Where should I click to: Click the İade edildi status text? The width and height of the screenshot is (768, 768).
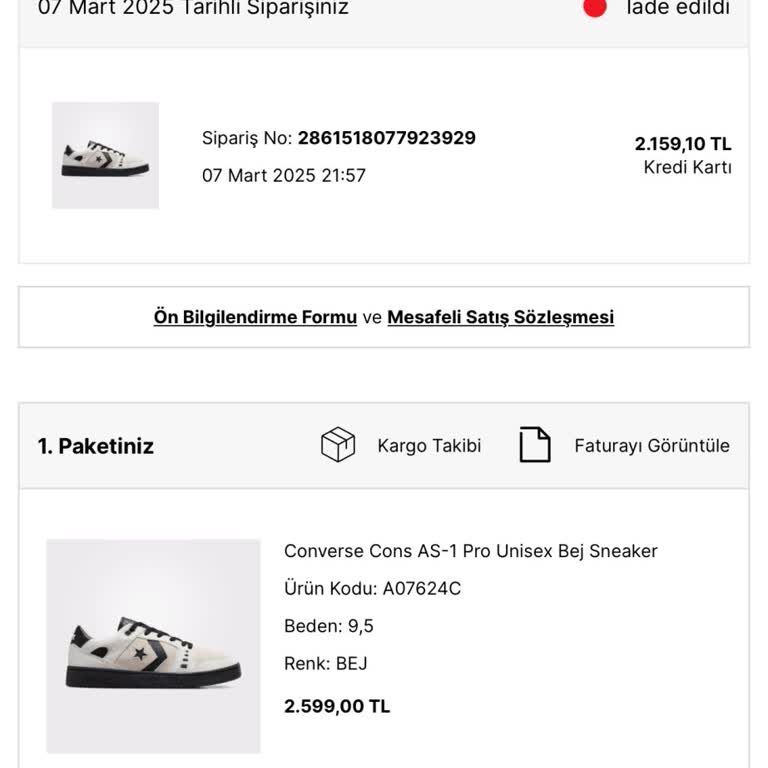[677, 8]
